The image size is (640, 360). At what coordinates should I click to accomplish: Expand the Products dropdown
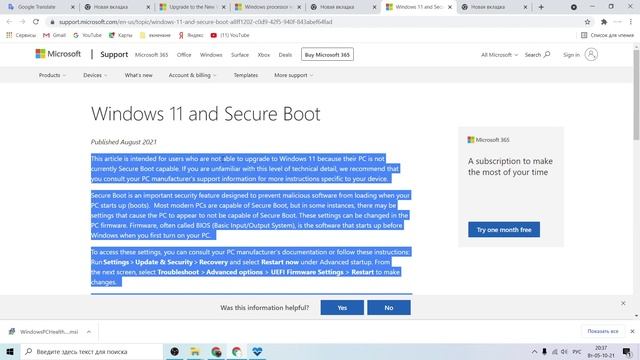point(52,75)
